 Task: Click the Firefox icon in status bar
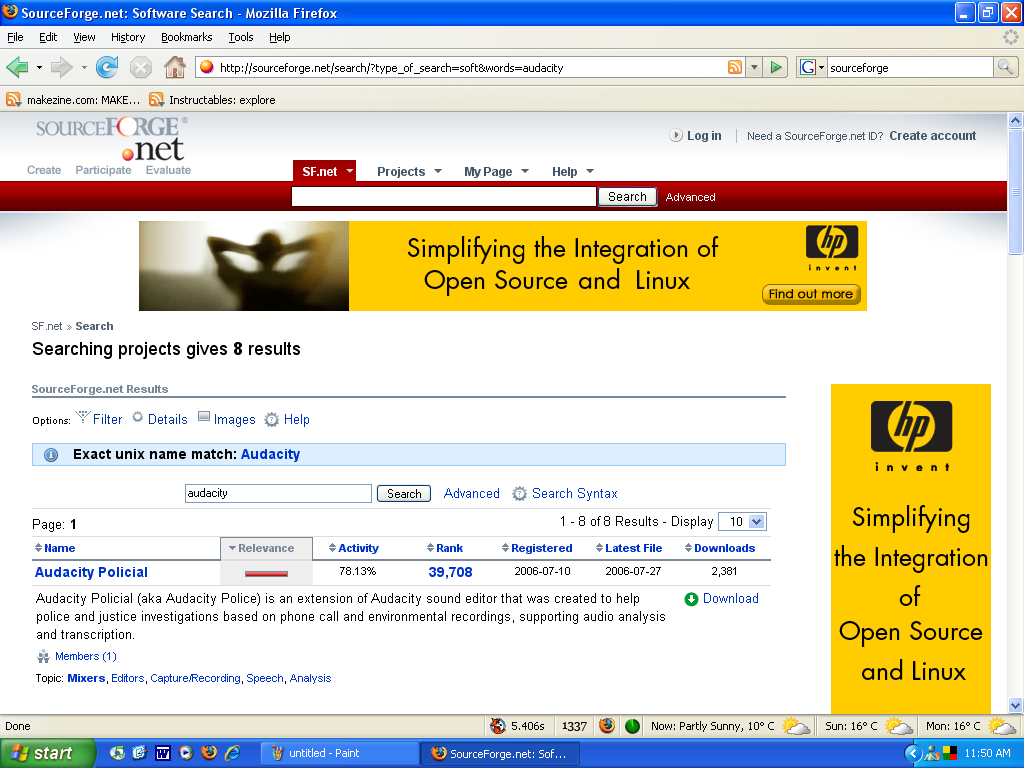click(x=607, y=726)
